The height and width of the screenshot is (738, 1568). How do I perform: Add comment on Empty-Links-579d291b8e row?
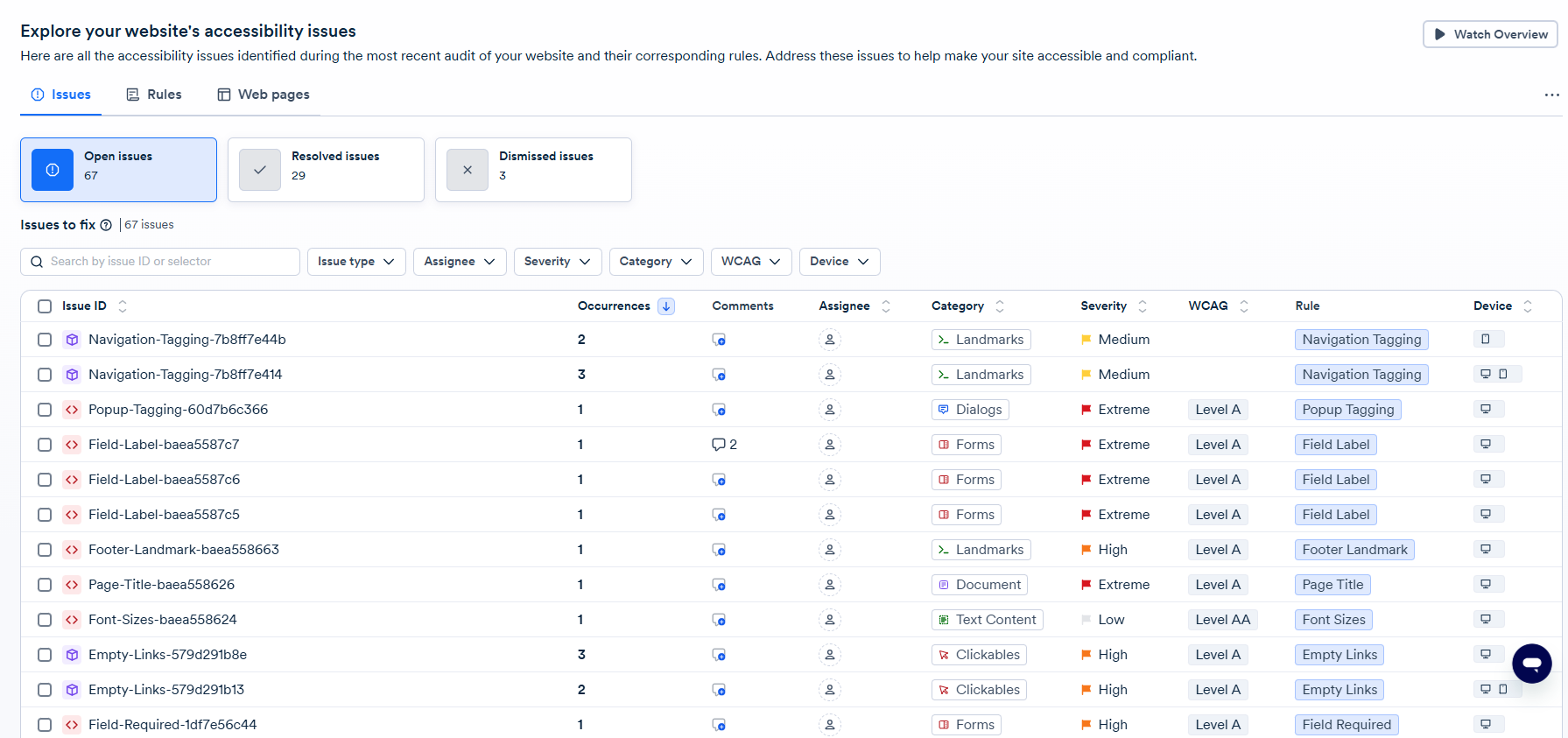(x=719, y=655)
